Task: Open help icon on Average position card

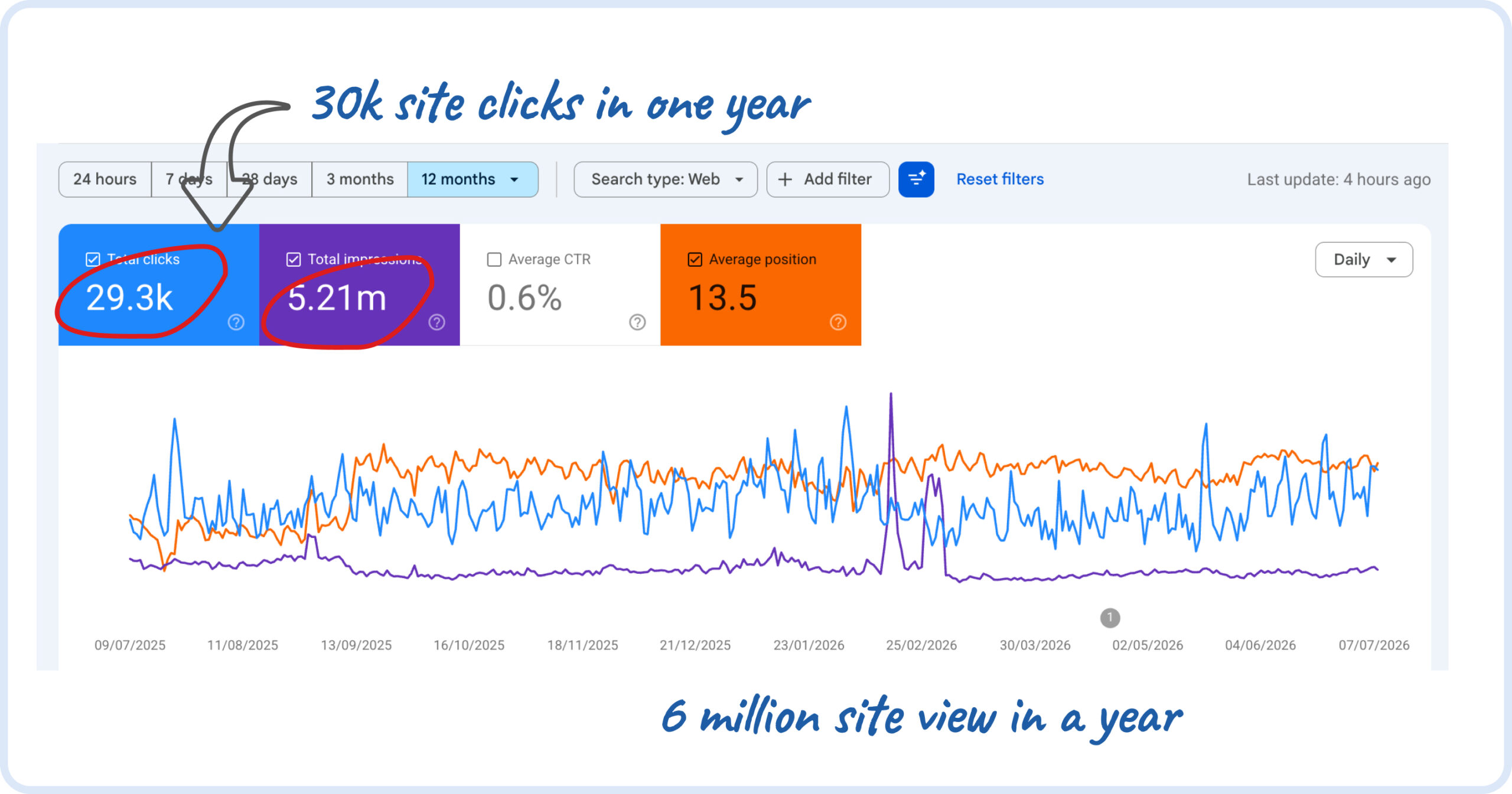Action: pos(838,322)
